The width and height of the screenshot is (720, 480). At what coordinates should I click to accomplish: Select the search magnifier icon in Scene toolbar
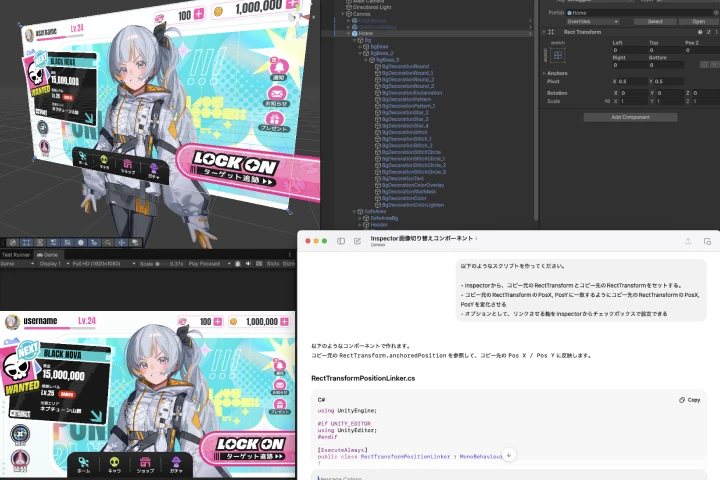tap(108, 243)
